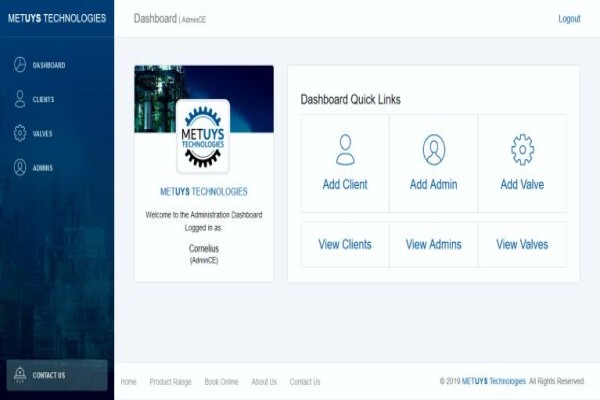
Task: Open Contact Us footer link
Action: click(305, 382)
